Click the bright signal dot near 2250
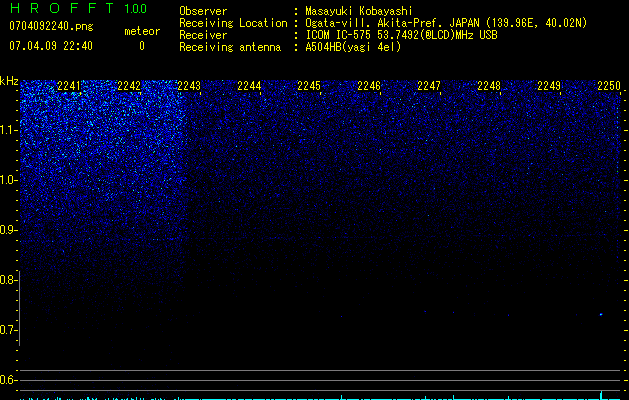Image resolution: width=629 pixels, height=400 pixels. pyautogui.click(x=601, y=315)
